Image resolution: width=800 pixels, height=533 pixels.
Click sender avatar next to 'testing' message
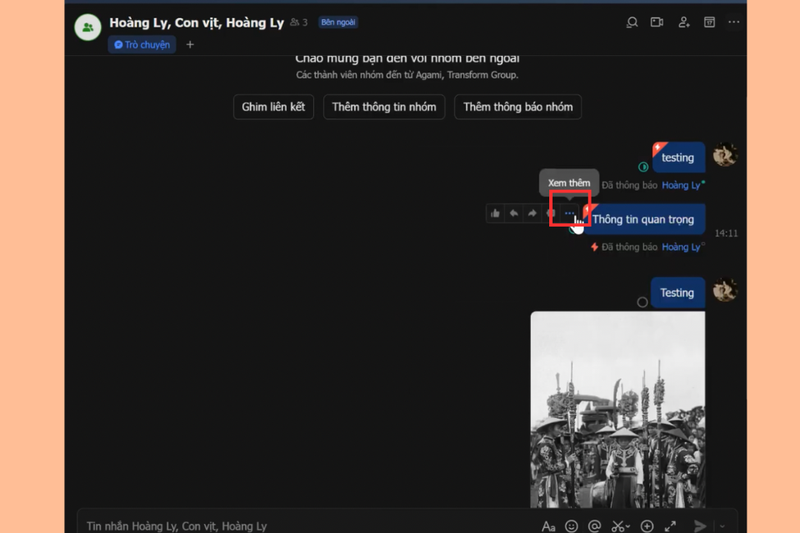tap(725, 155)
